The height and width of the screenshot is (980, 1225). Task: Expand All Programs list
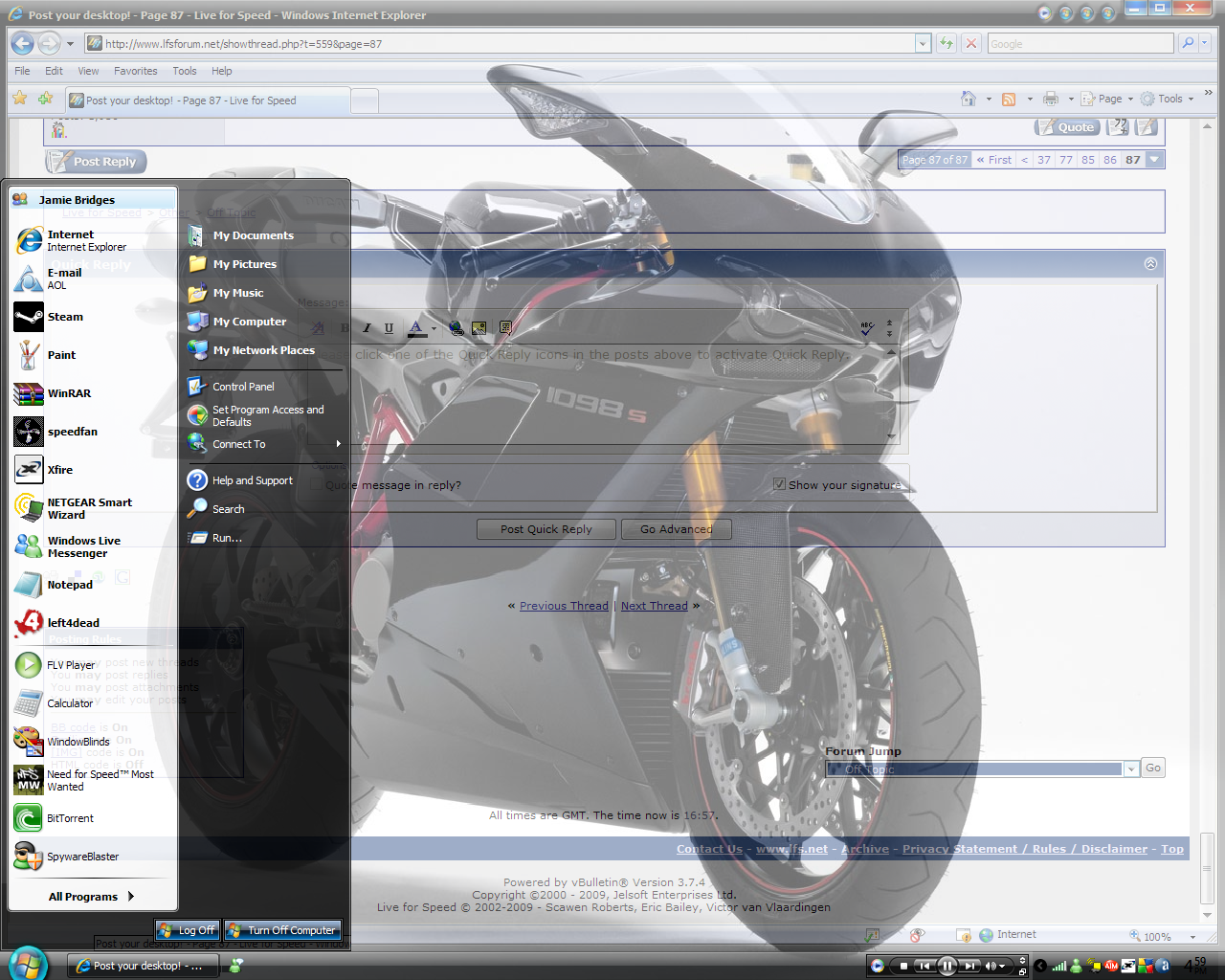coord(93,897)
